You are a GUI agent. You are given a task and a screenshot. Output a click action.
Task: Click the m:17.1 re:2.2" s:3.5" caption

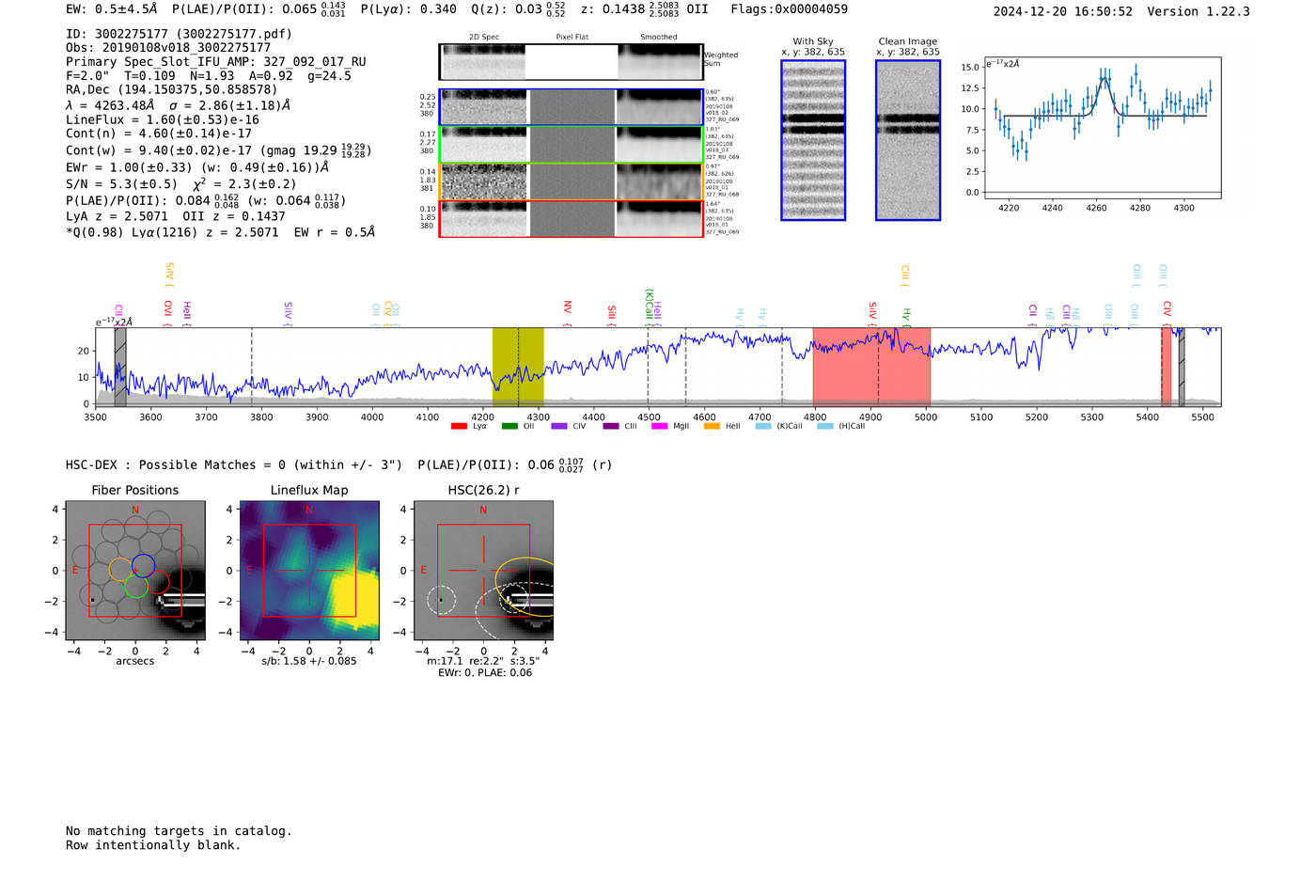coord(483,661)
